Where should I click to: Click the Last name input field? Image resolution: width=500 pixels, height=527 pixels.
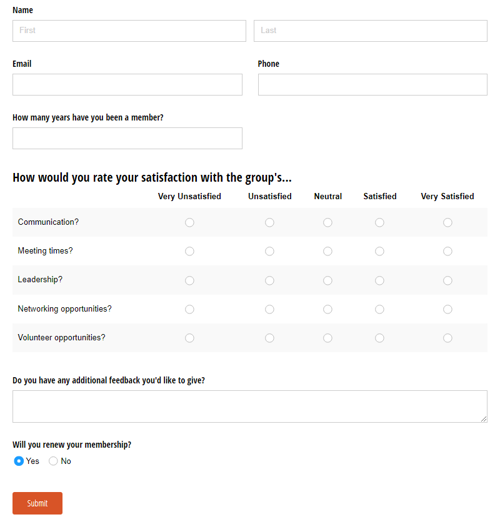(370, 31)
